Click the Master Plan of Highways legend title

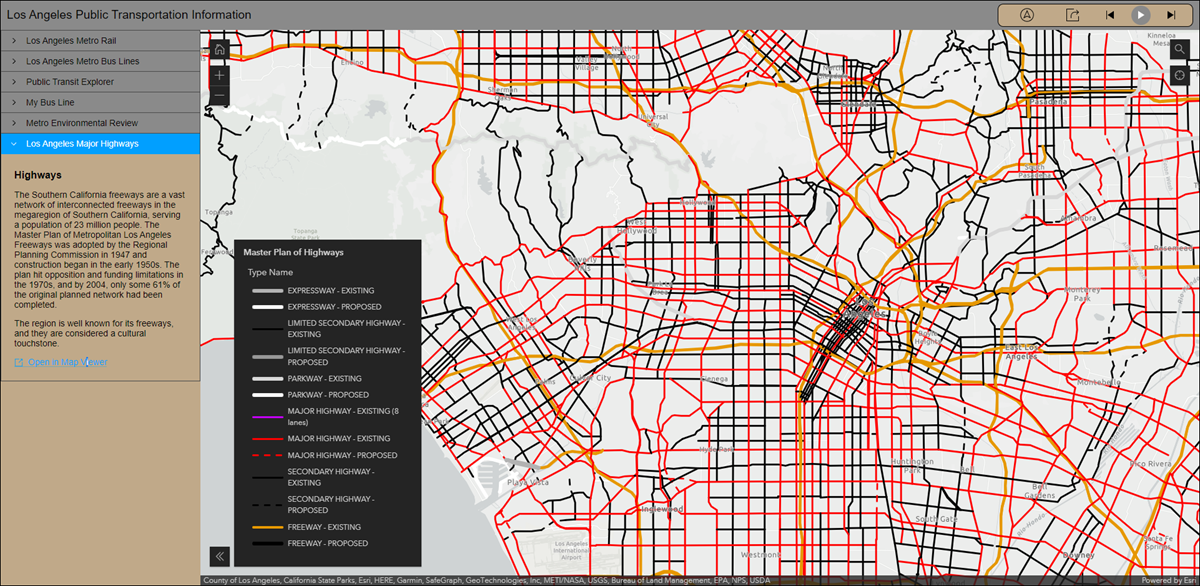[x=293, y=253]
